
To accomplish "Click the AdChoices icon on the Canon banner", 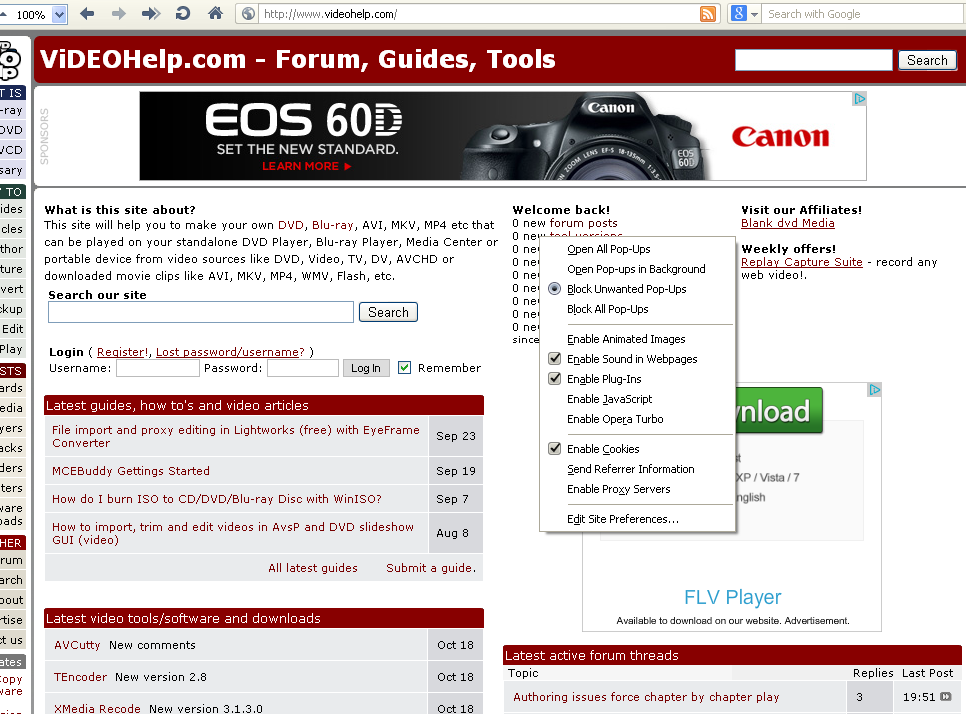I will (859, 99).
